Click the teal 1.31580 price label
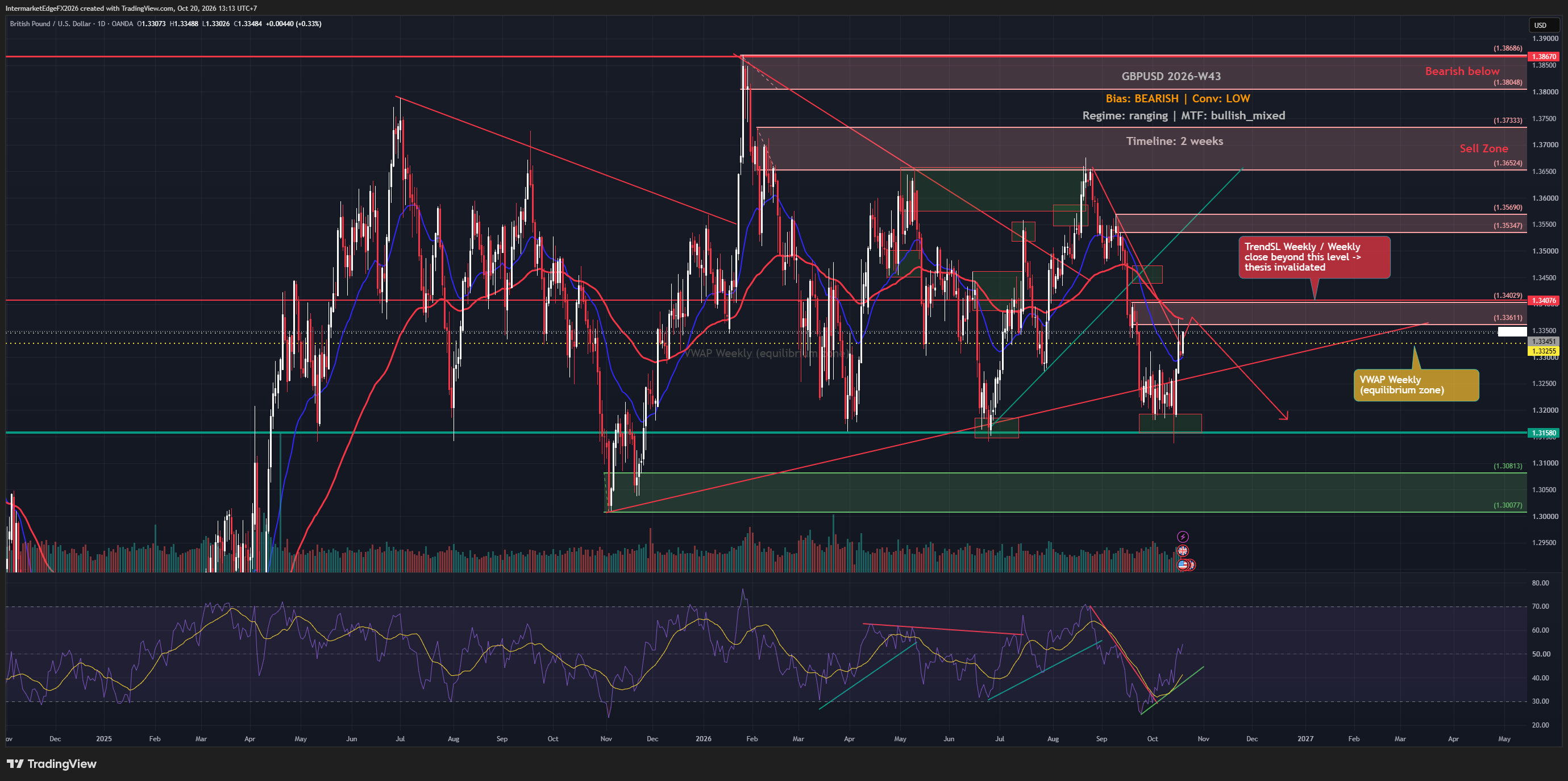Screen dimensions: 1568x781 click(1544, 434)
